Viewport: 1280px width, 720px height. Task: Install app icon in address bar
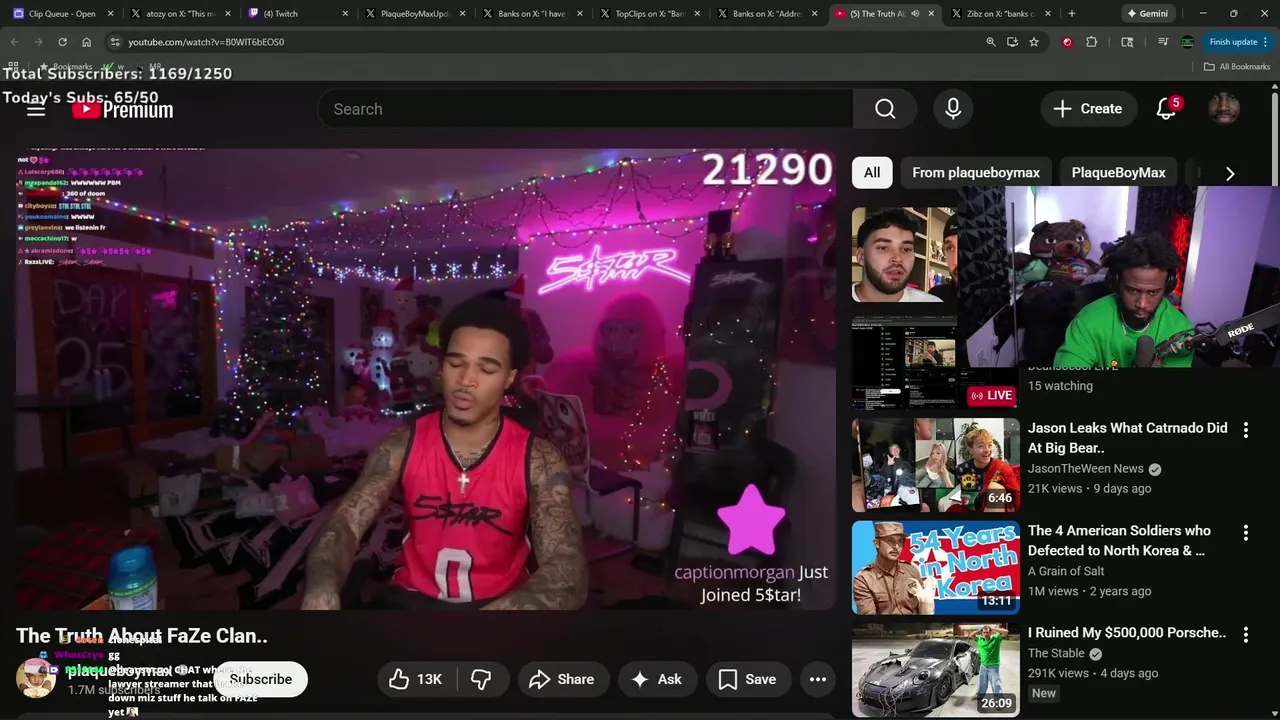coord(1013,42)
